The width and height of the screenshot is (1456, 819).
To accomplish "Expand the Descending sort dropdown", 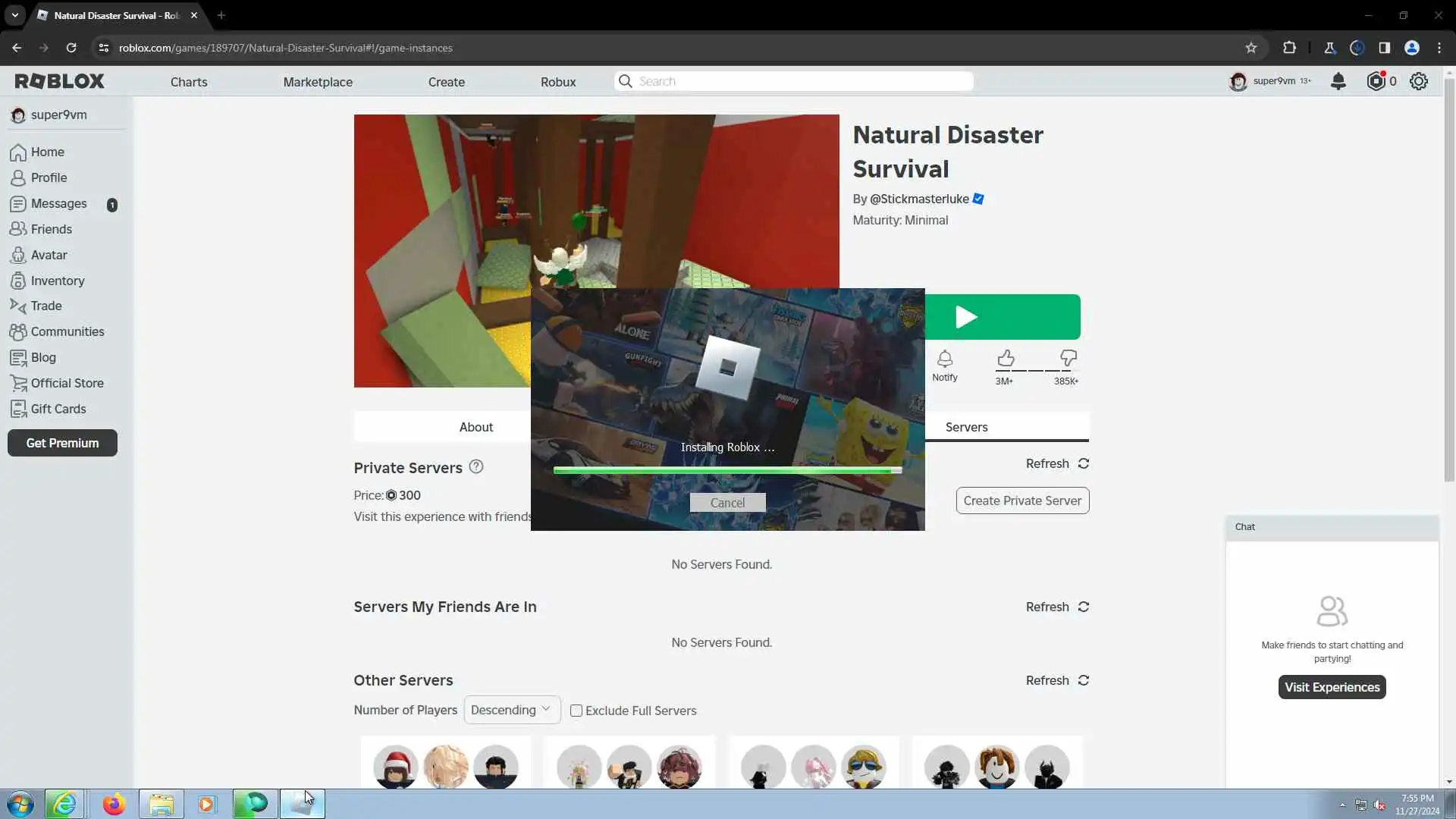I will (512, 710).
